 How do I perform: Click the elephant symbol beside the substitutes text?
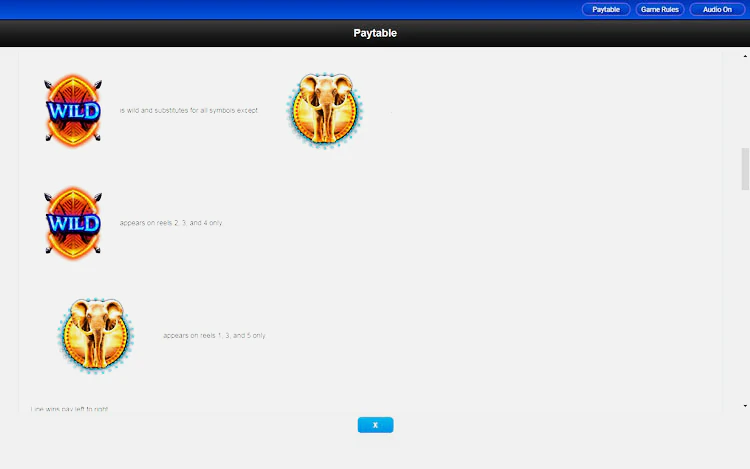[x=324, y=110]
